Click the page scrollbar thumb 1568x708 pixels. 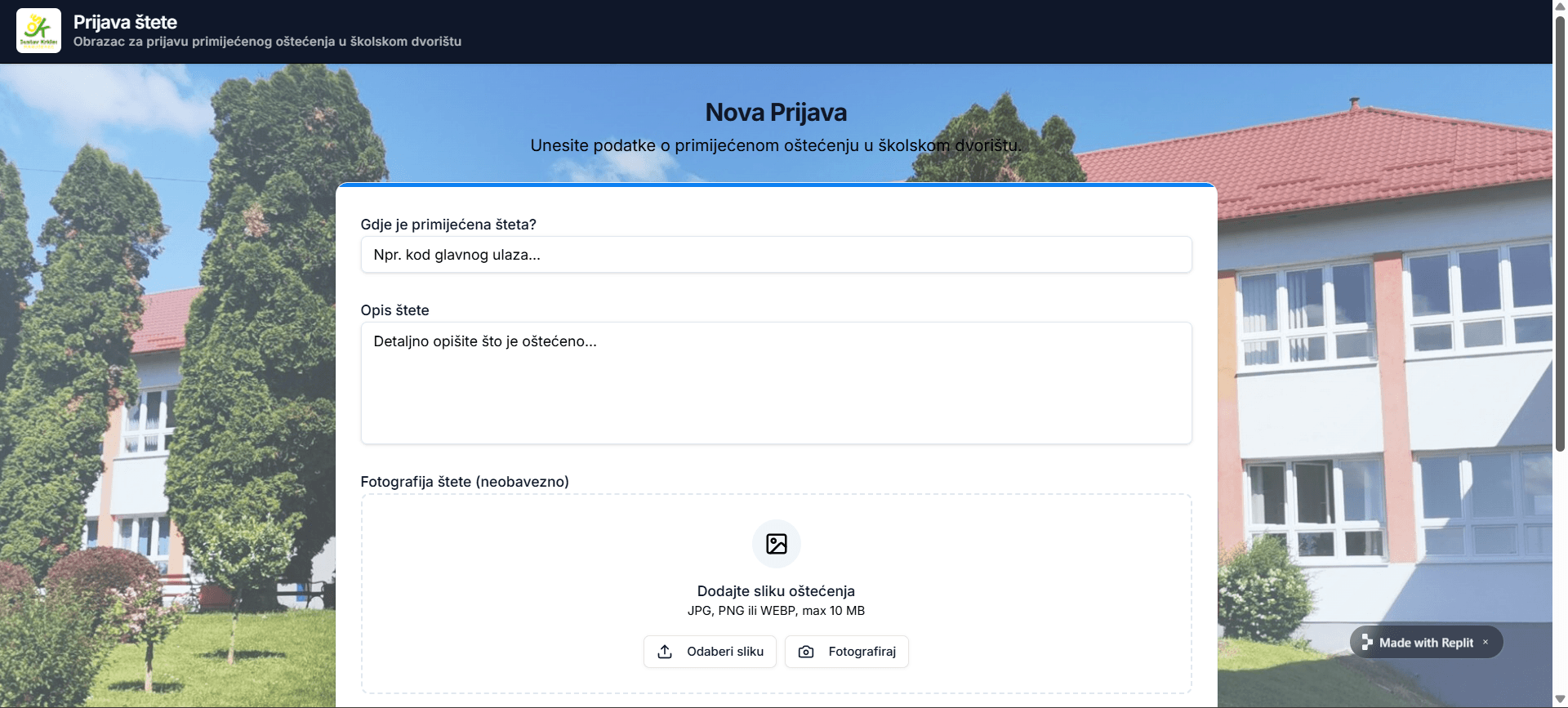[x=1560, y=233]
